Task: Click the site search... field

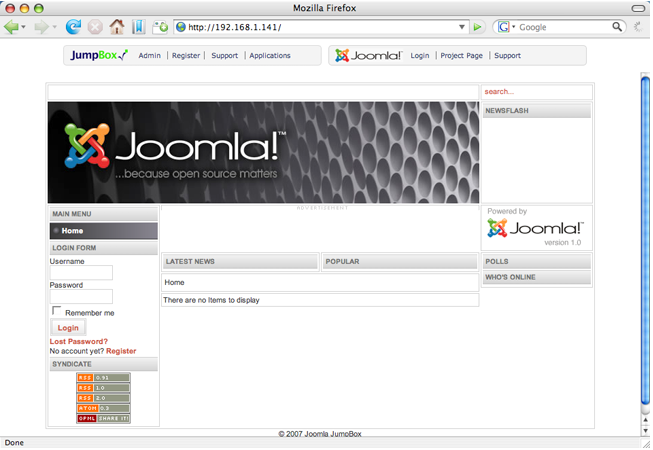Action: click(537, 92)
